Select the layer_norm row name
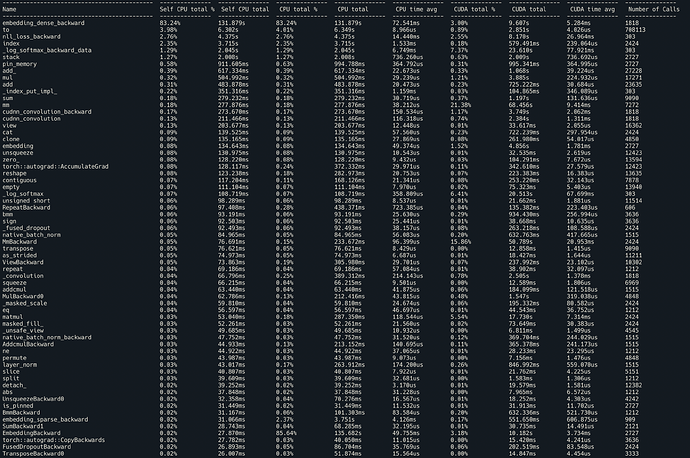 click(20, 365)
